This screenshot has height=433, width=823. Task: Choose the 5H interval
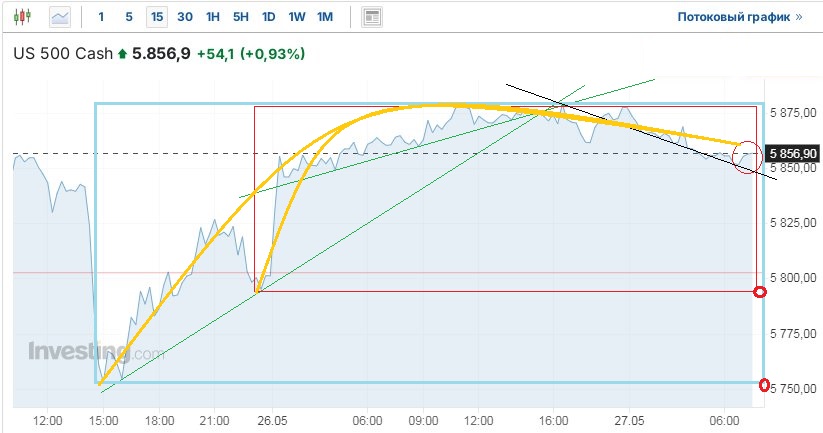tap(241, 17)
